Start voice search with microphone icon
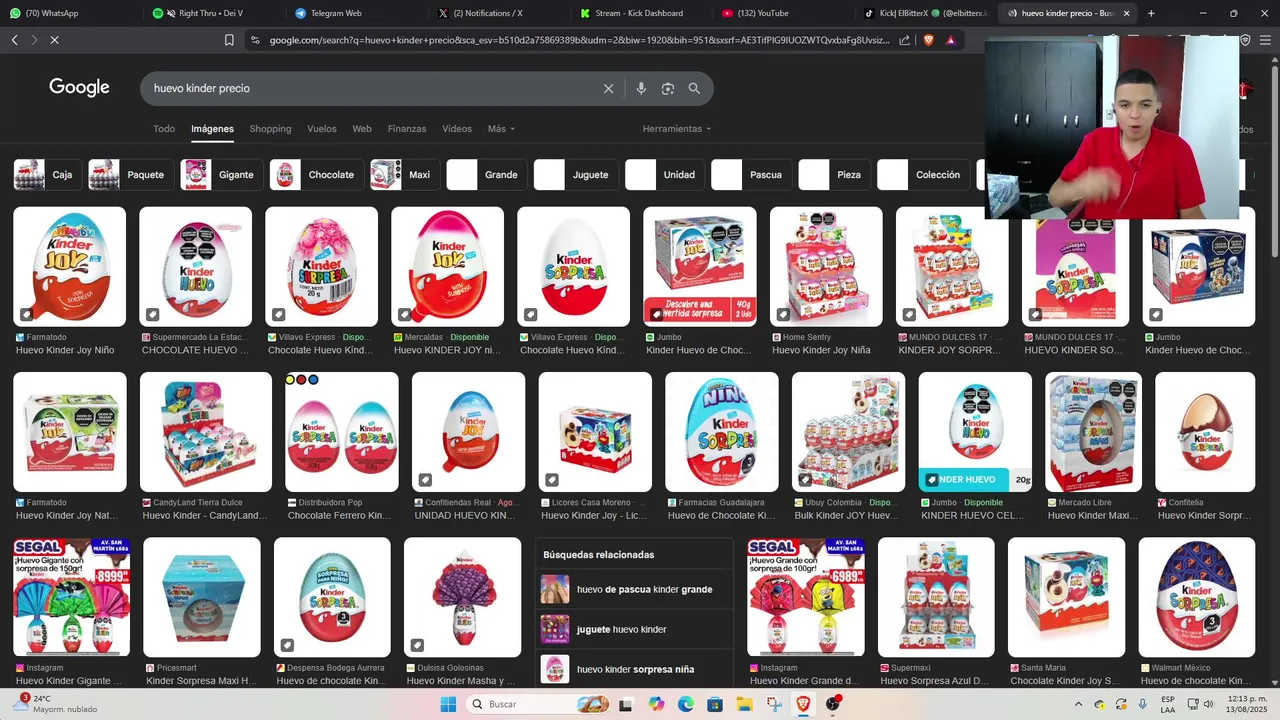This screenshot has height=720, width=1280. tap(641, 88)
